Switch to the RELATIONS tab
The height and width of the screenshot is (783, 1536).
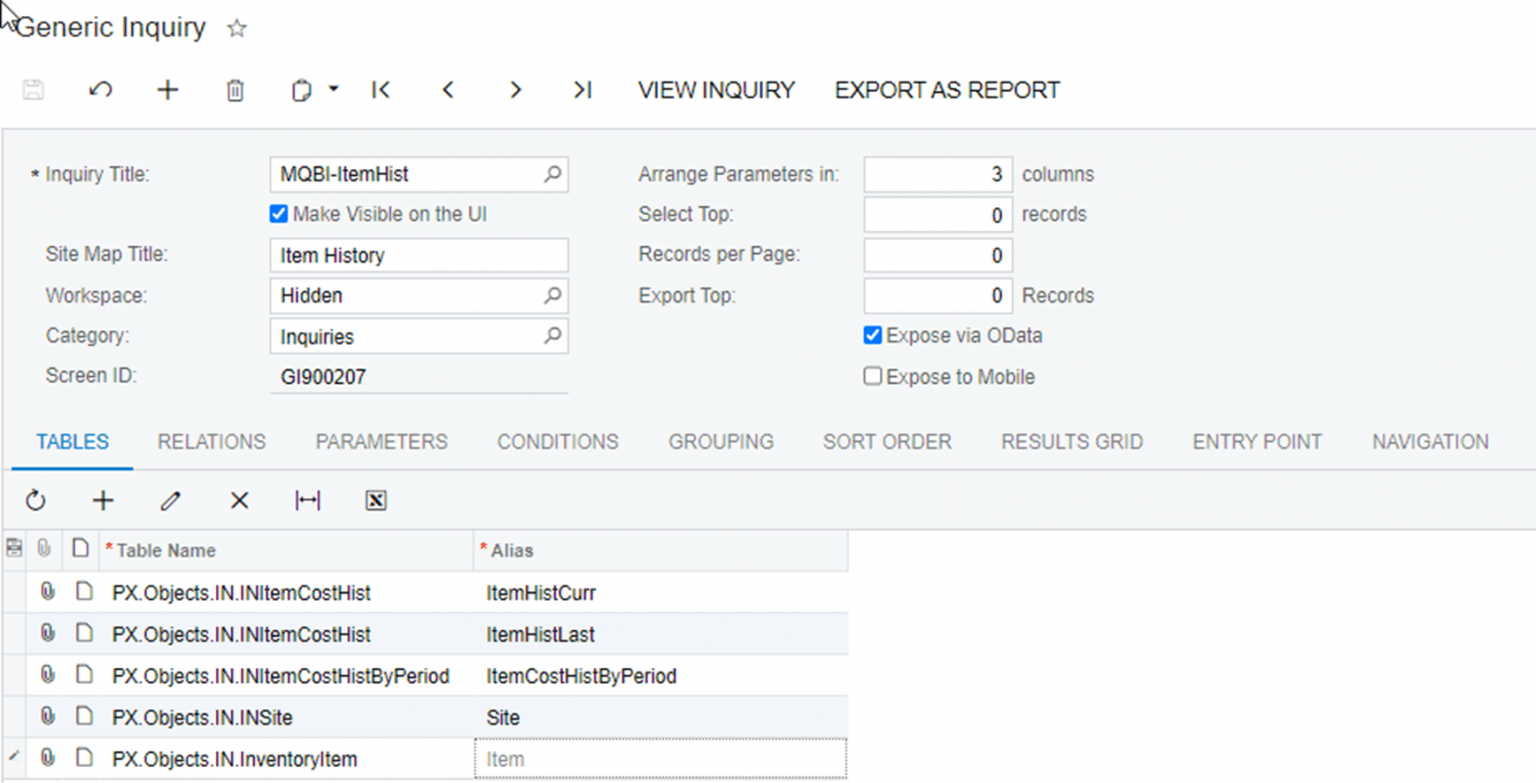pyautogui.click(x=211, y=441)
